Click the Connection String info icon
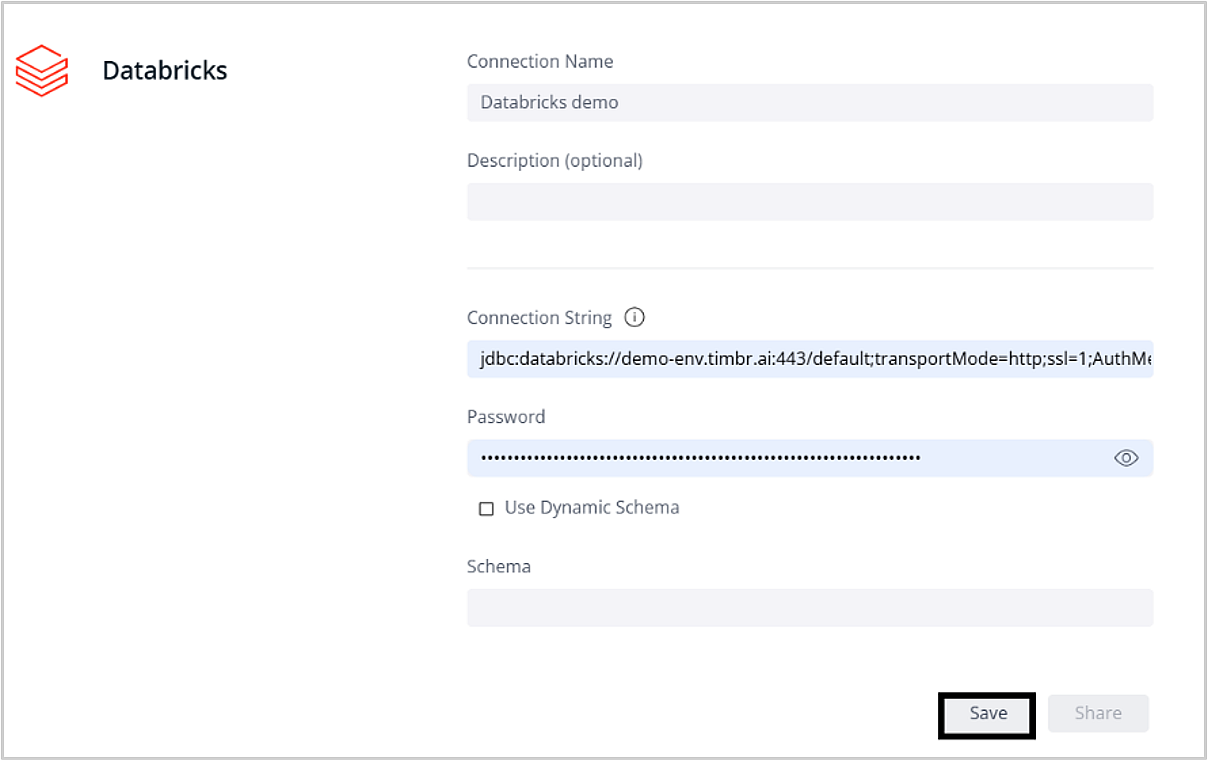This screenshot has height=760, width=1209. pyautogui.click(x=634, y=317)
